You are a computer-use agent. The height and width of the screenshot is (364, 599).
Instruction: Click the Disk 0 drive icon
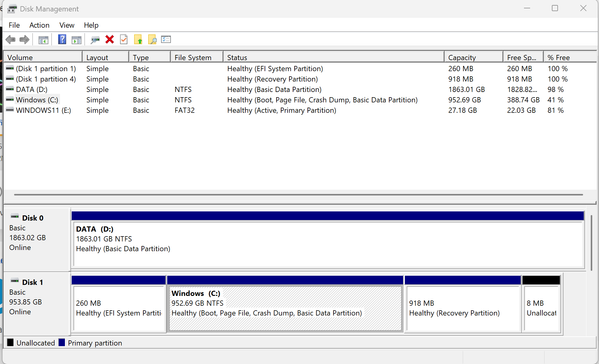(x=15, y=217)
